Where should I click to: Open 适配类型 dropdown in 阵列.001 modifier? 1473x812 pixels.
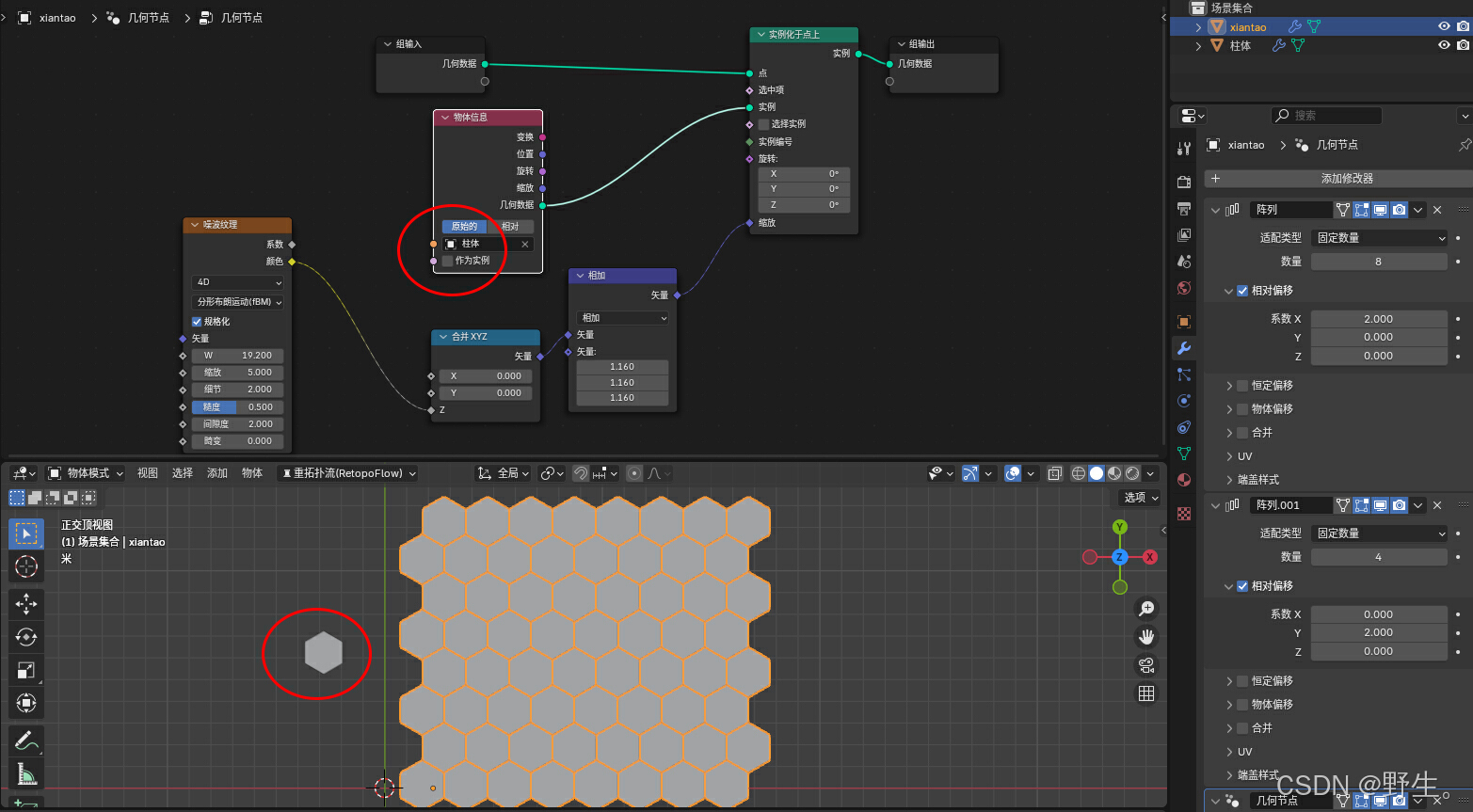point(1379,533)
